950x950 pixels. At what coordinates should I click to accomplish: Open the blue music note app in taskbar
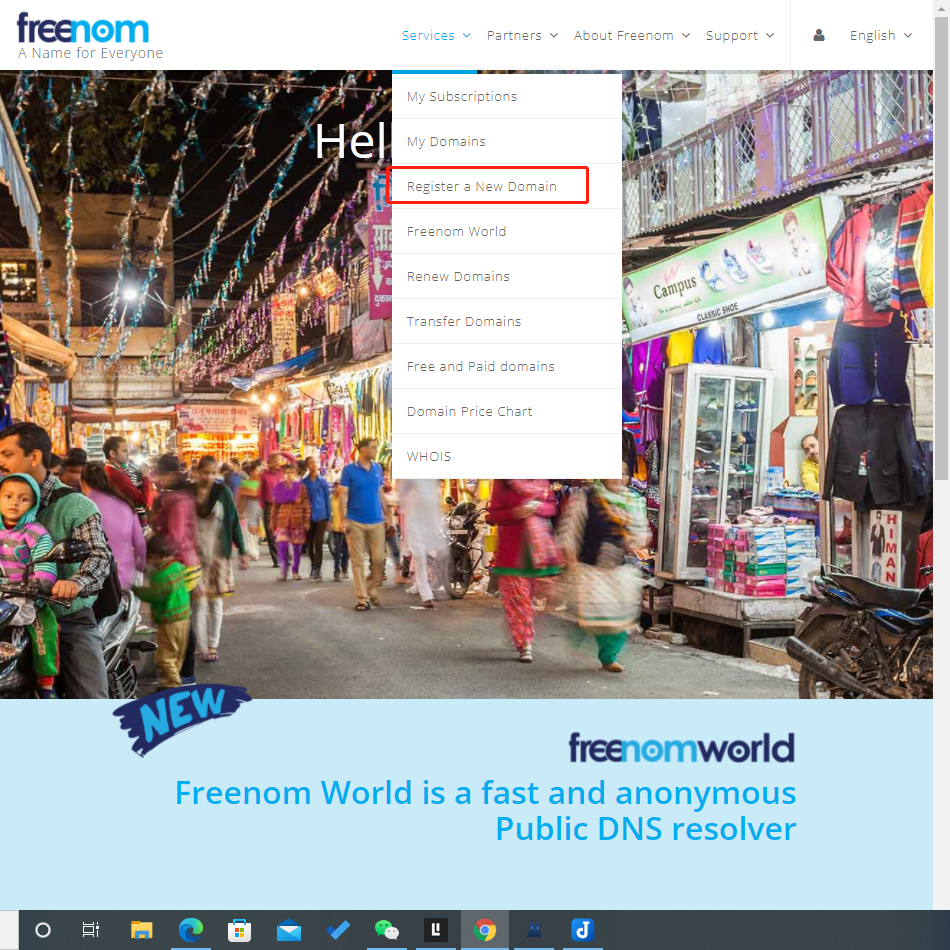[582, 929]
